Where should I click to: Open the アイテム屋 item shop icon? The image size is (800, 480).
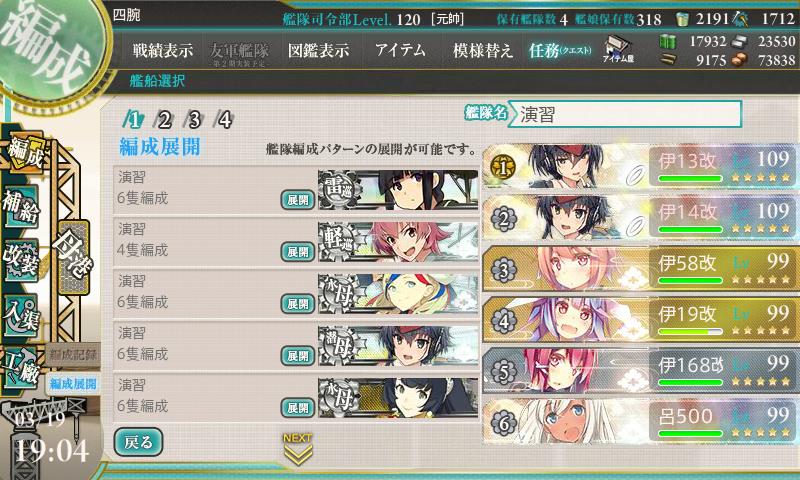(617, 49)
